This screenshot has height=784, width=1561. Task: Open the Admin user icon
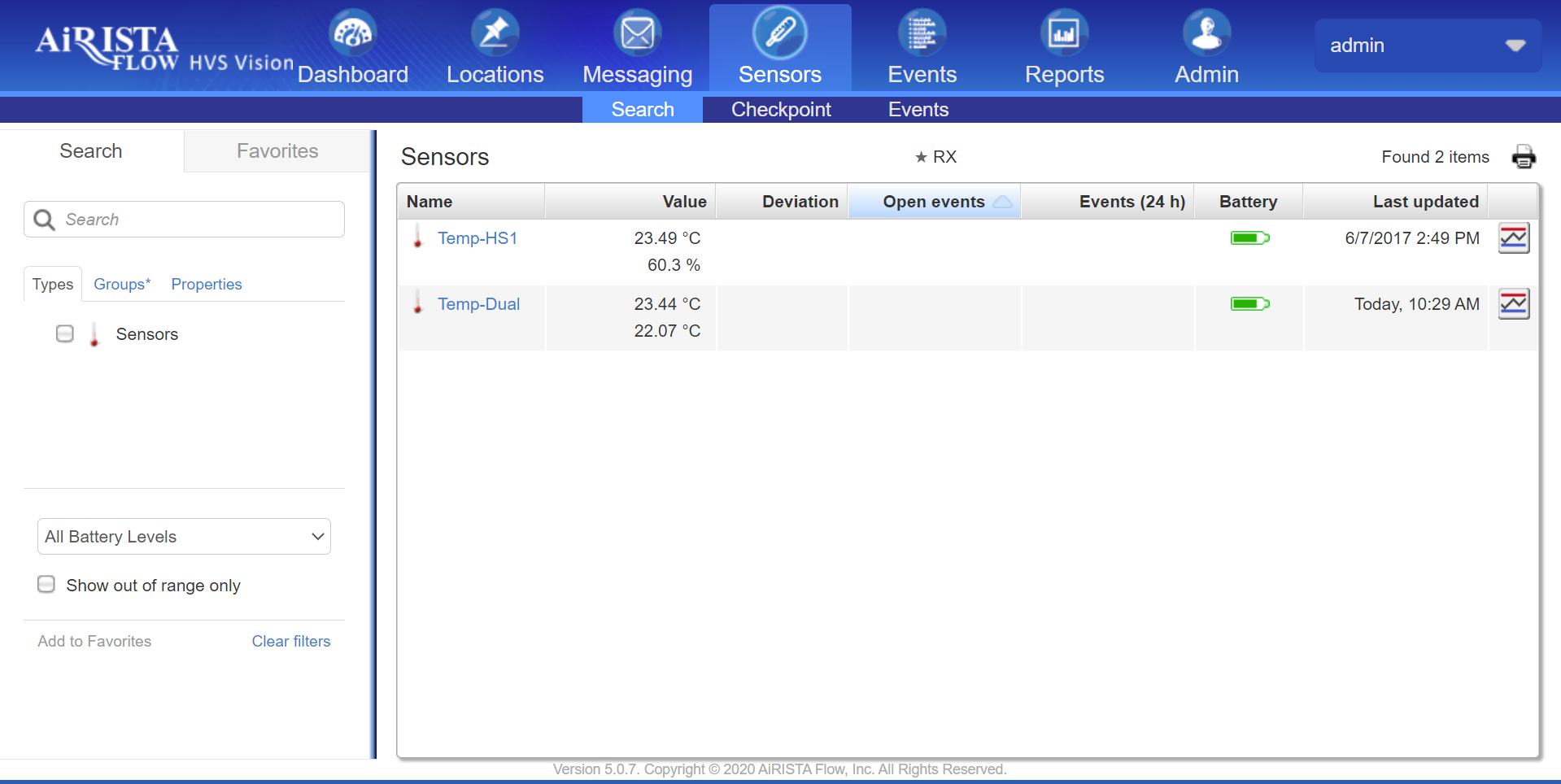point(1207,33)
